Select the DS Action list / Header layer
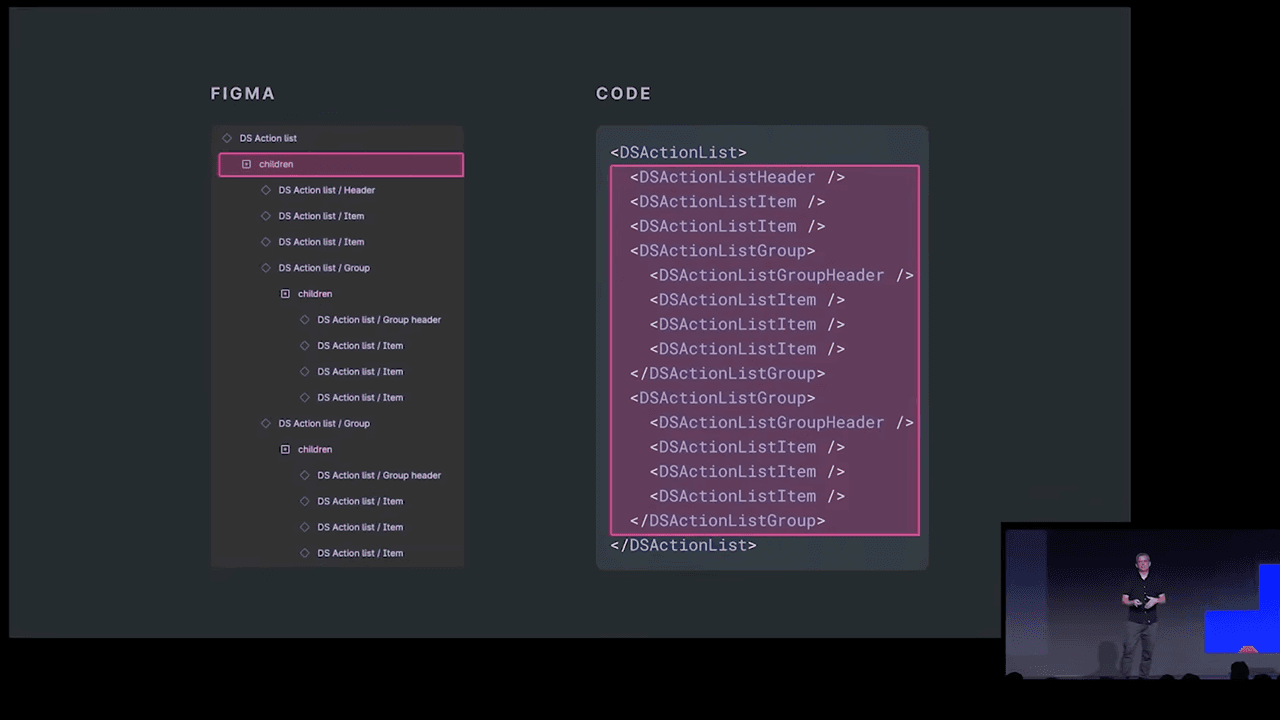 tap(327, 190)
